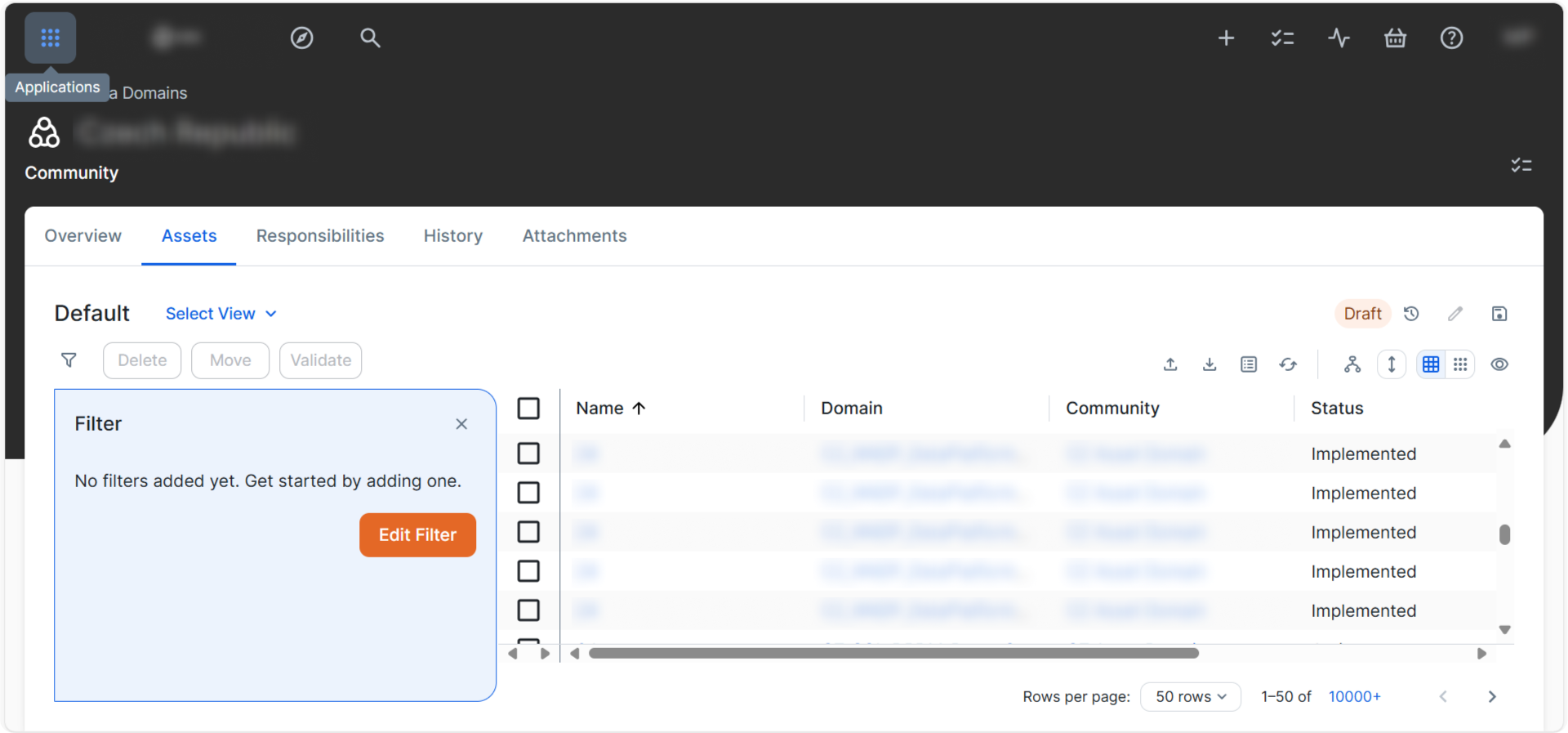Click the checklist icon below header
This screenshot has width=1568, height=733.
point(1521,165)
